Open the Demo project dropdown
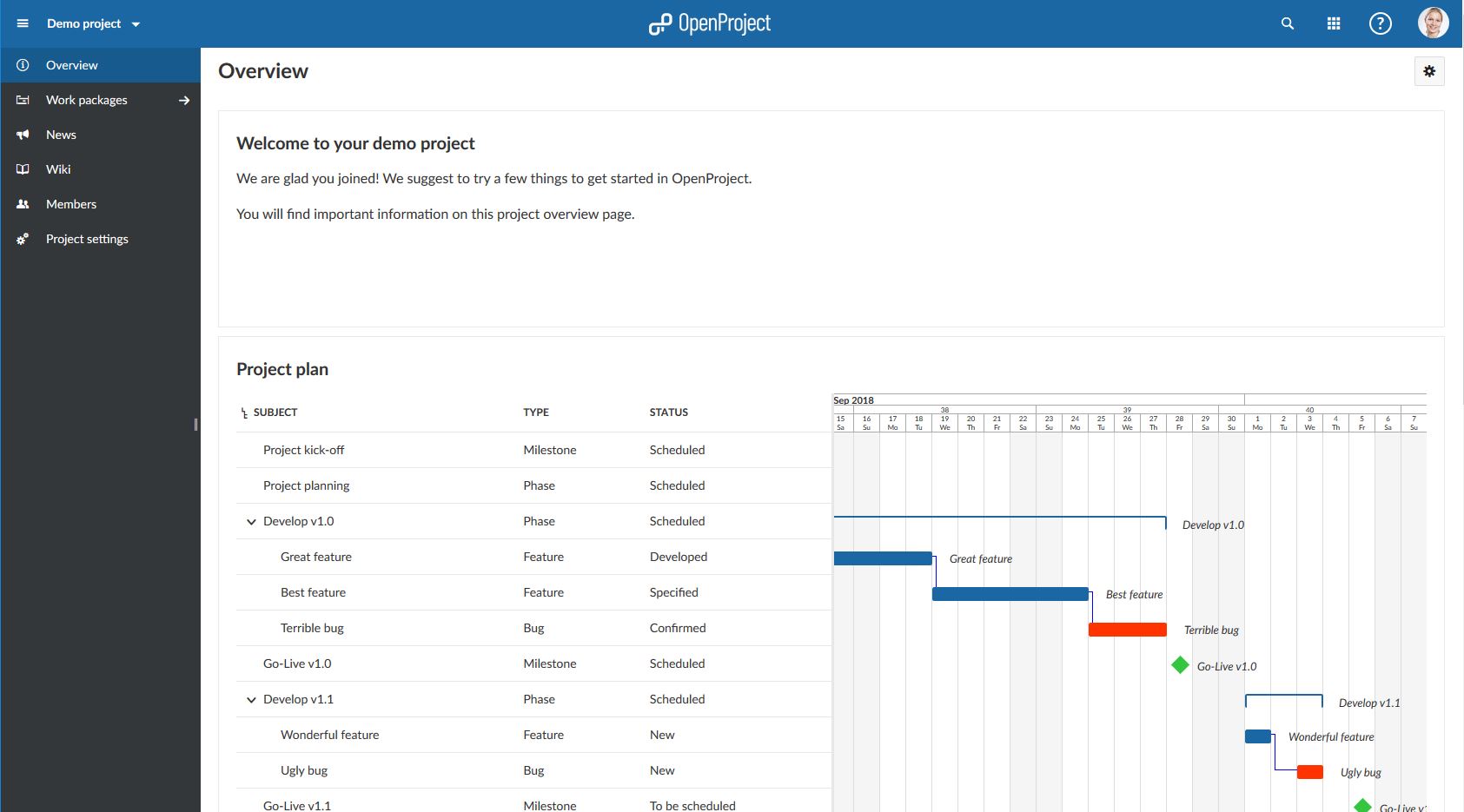The width and height of the screenshot is (1464, 812). 93,23
